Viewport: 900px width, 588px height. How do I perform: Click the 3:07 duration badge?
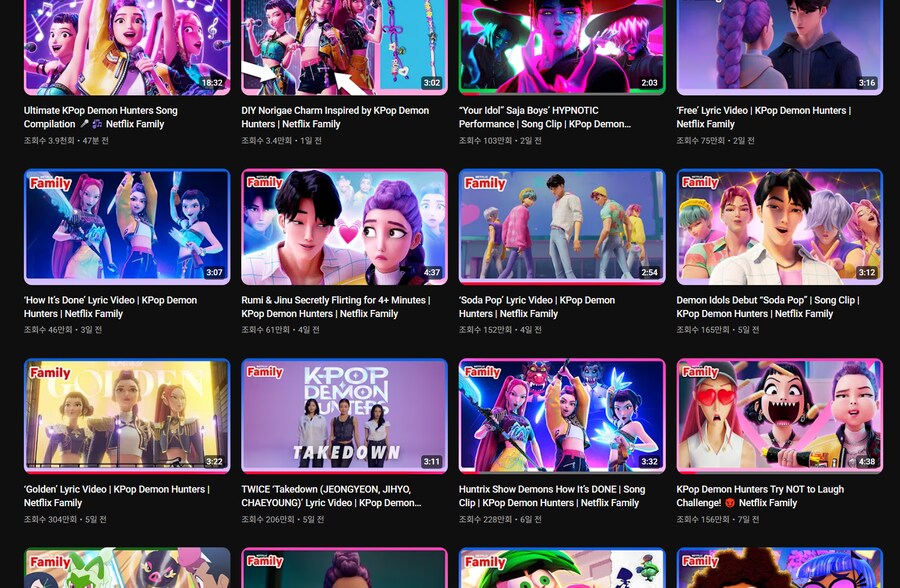pos(214,272)
